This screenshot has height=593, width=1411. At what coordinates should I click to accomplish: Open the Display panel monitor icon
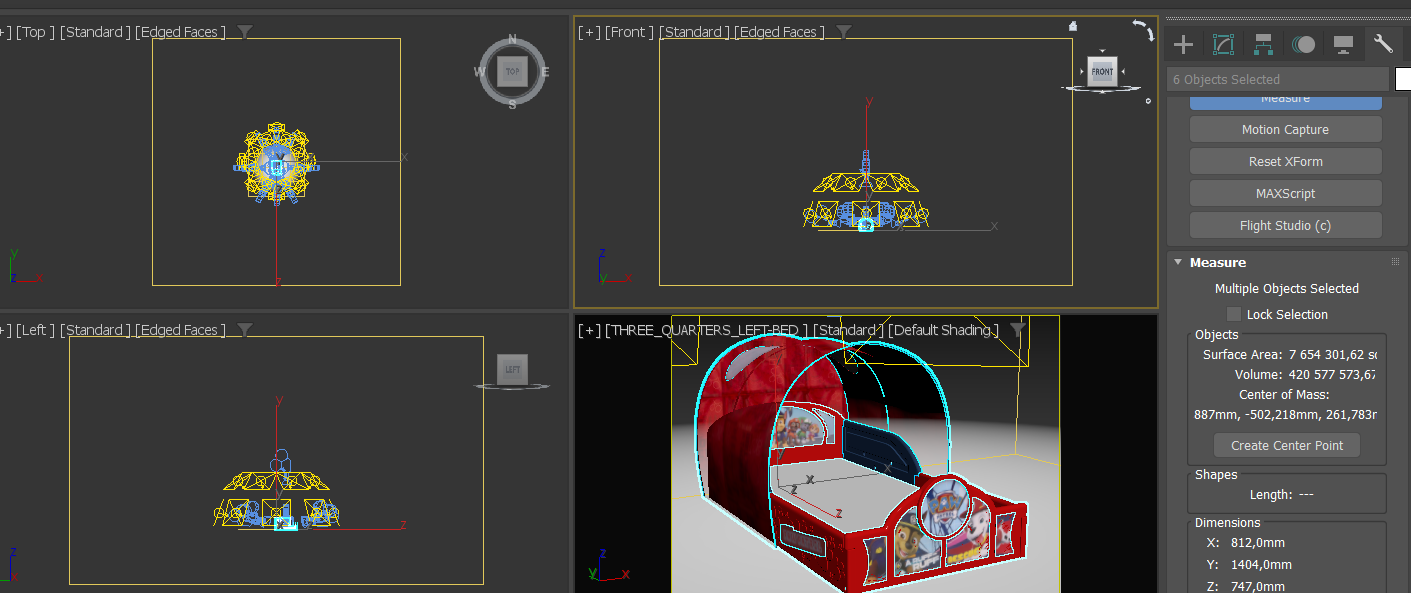click(x=1343, y=44)
